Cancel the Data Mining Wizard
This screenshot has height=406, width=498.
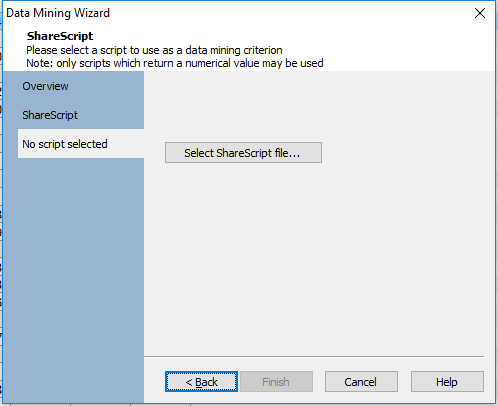361,382
